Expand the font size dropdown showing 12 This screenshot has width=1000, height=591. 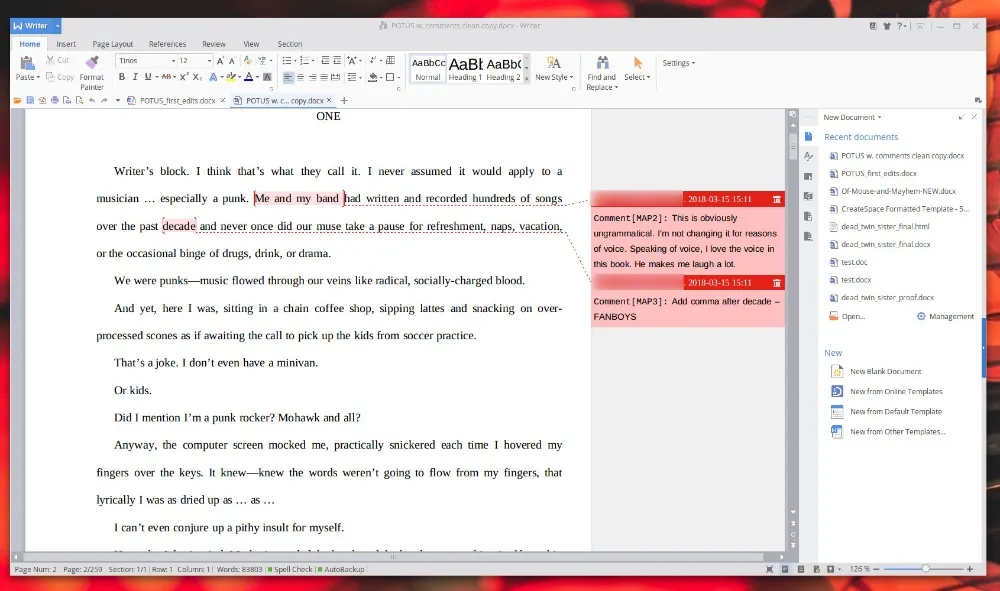coord(208,61)
